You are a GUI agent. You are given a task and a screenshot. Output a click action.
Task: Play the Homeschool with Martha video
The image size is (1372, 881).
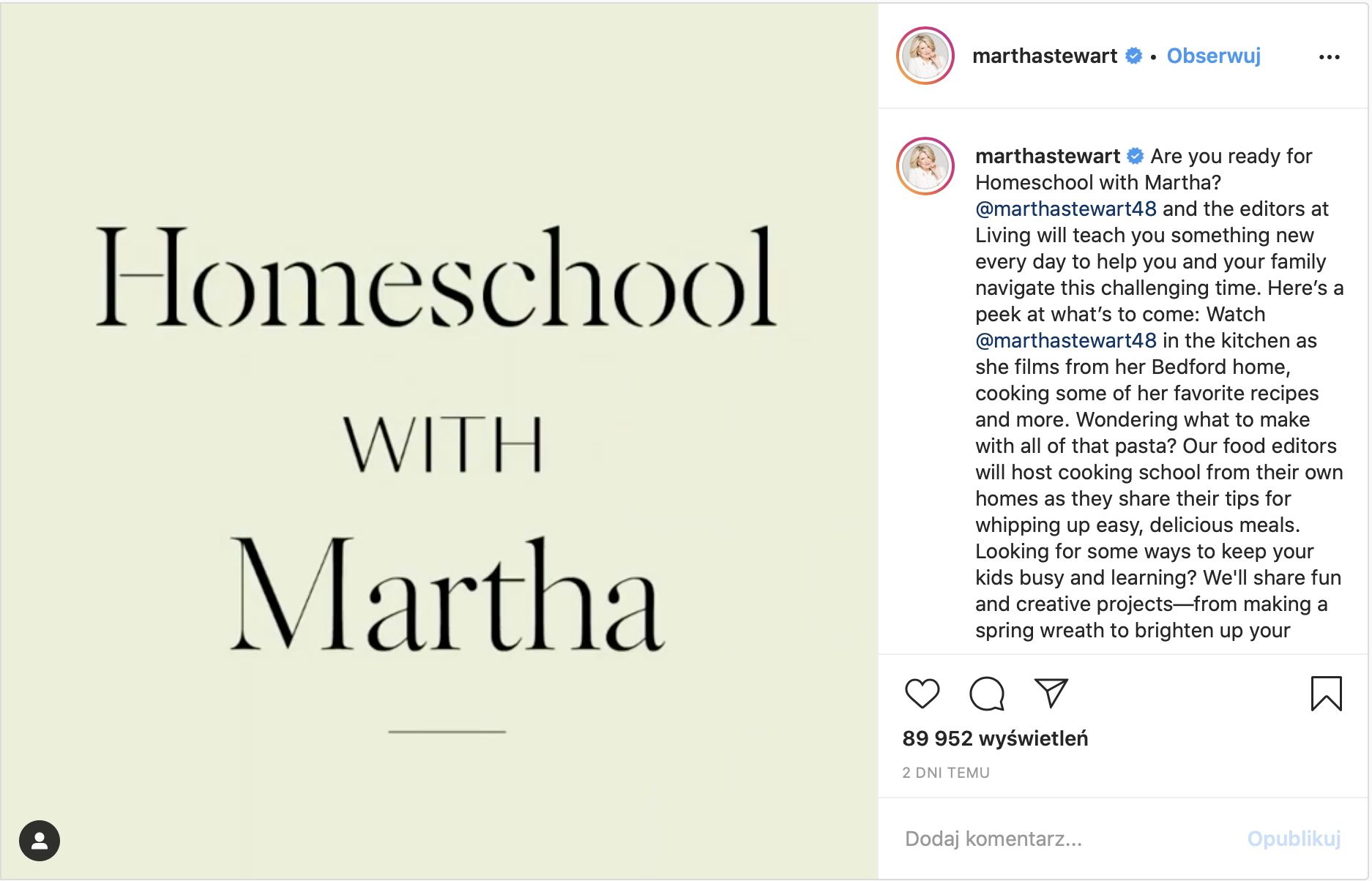coord(439,440)
